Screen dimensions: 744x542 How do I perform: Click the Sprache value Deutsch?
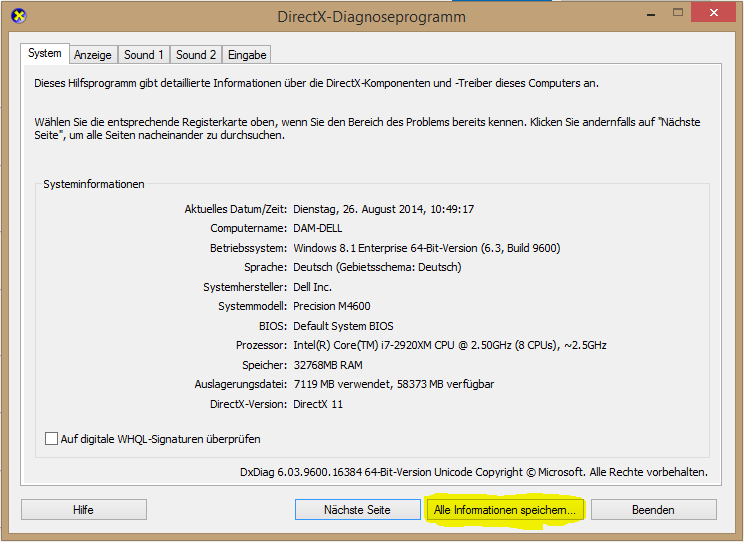377,267
